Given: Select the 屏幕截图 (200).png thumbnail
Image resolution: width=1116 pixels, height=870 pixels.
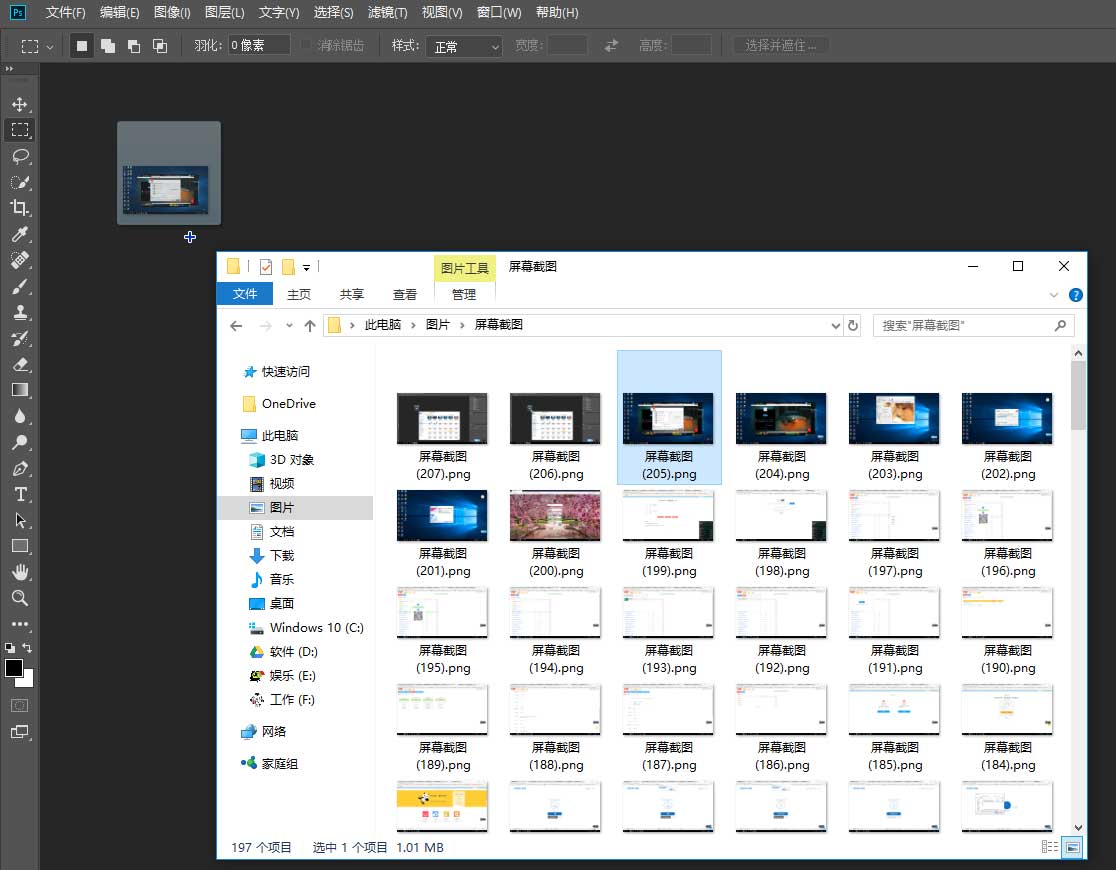Looking at the screenshot, I should (x=555, y=515).
